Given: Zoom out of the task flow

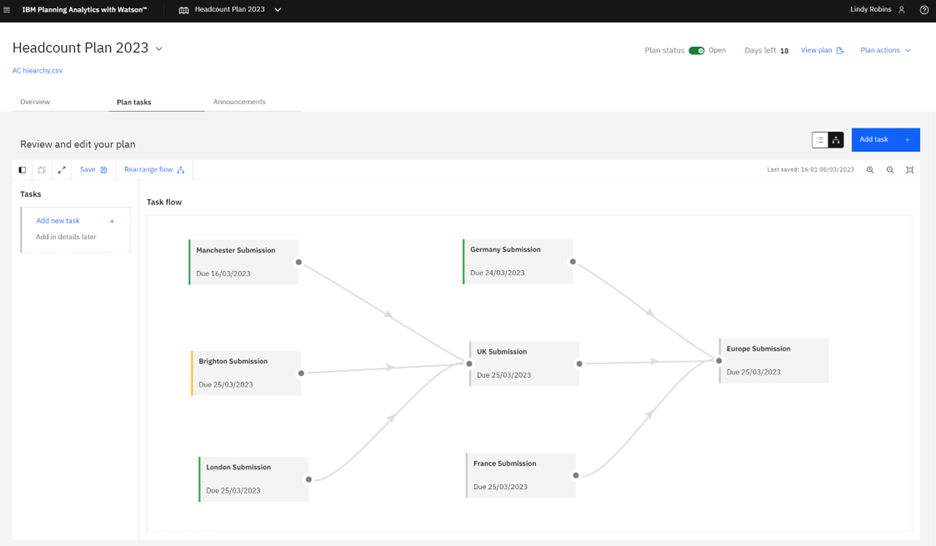Looking at the screenshot, I should click(x=890, y=170).
